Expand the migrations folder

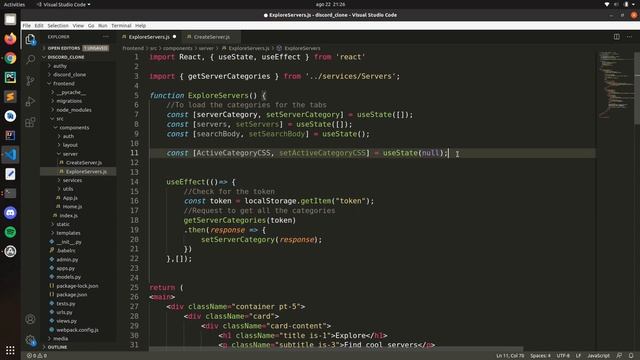tap(69, 101)
